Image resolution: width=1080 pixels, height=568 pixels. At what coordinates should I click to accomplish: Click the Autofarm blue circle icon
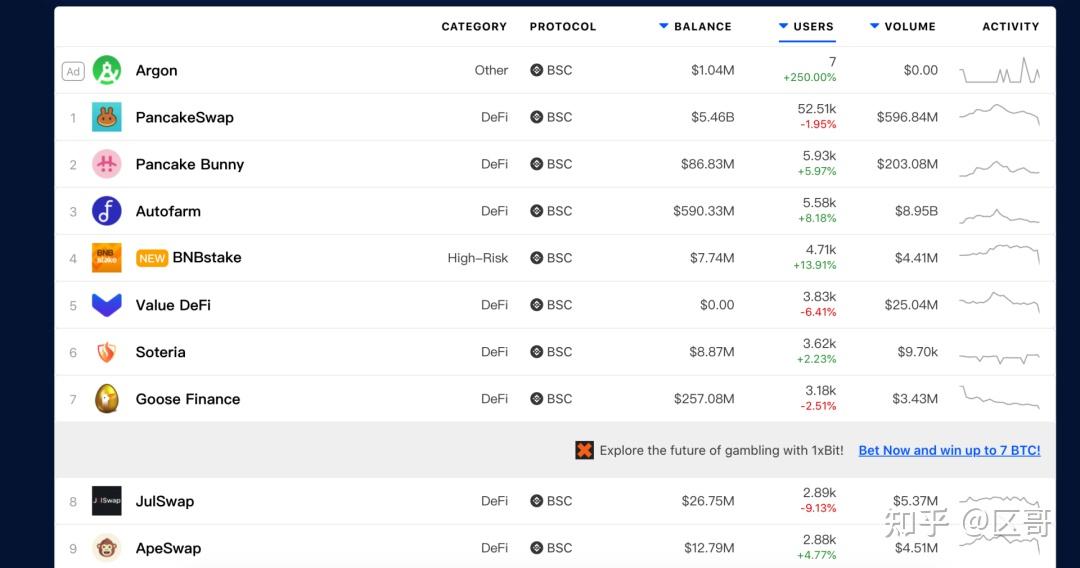point(107,211)
